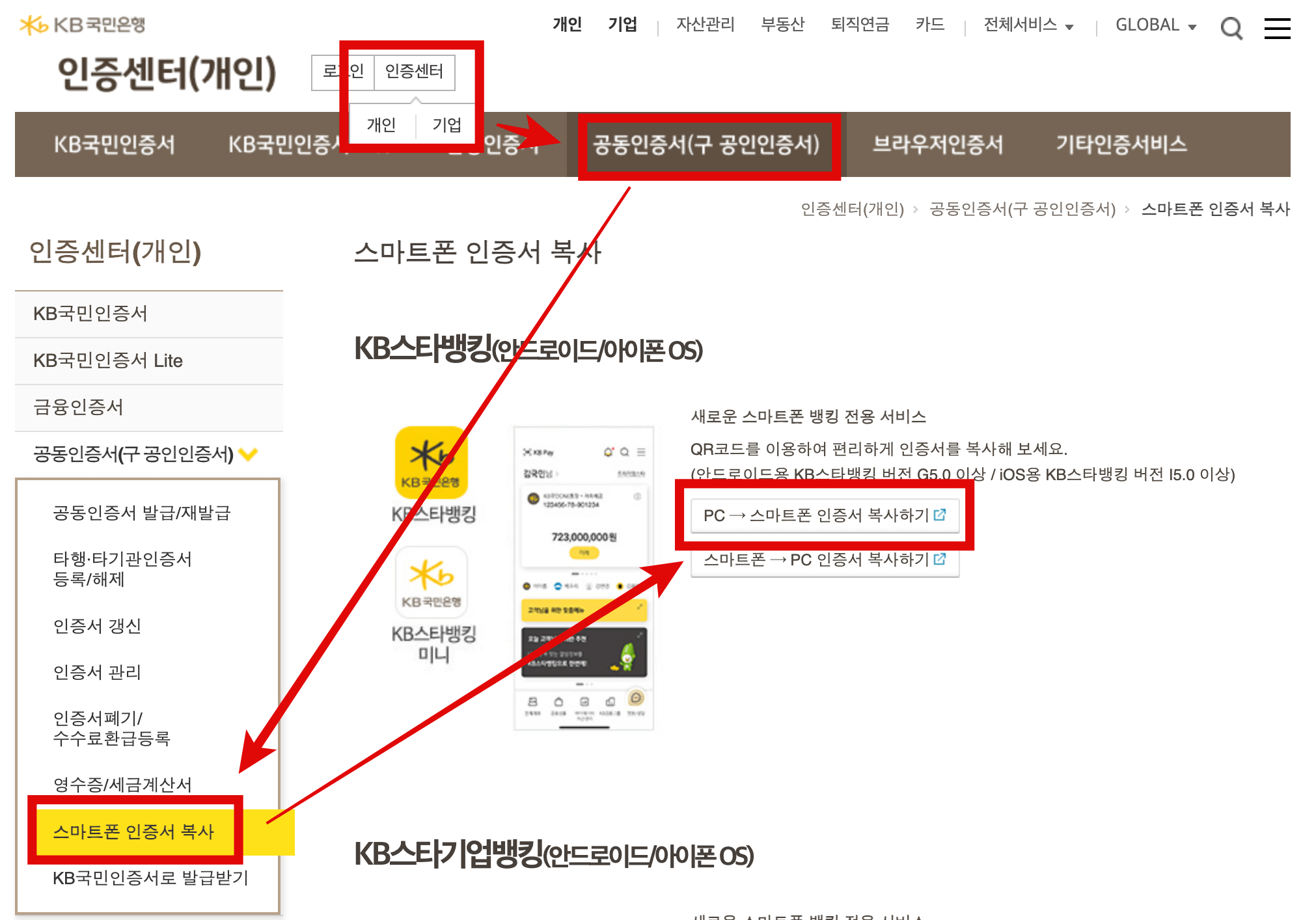This screenshot has height=920, width=1316.
Task: Click the 인증센터(개인) page title
Action: coord(167,73)
